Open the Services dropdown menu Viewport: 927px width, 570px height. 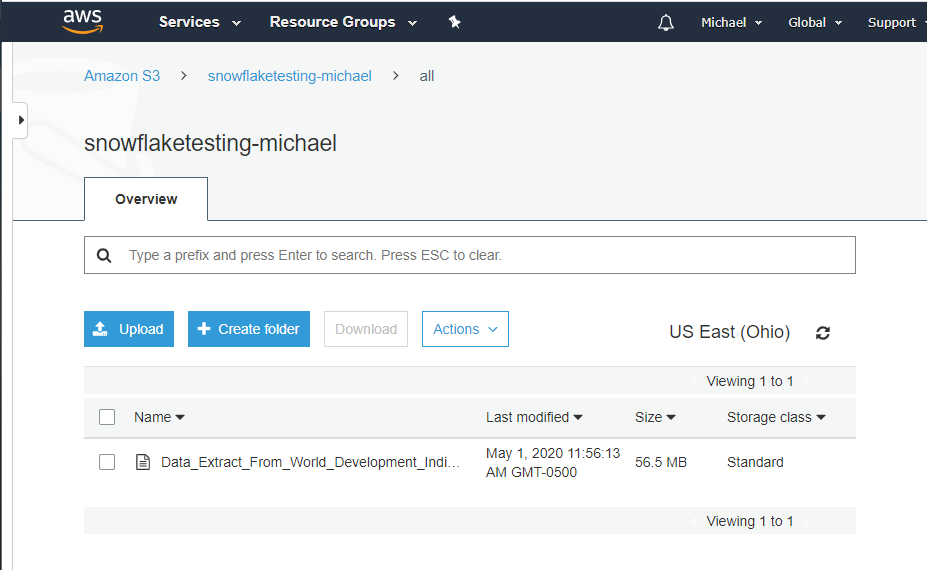coord(200,22)
